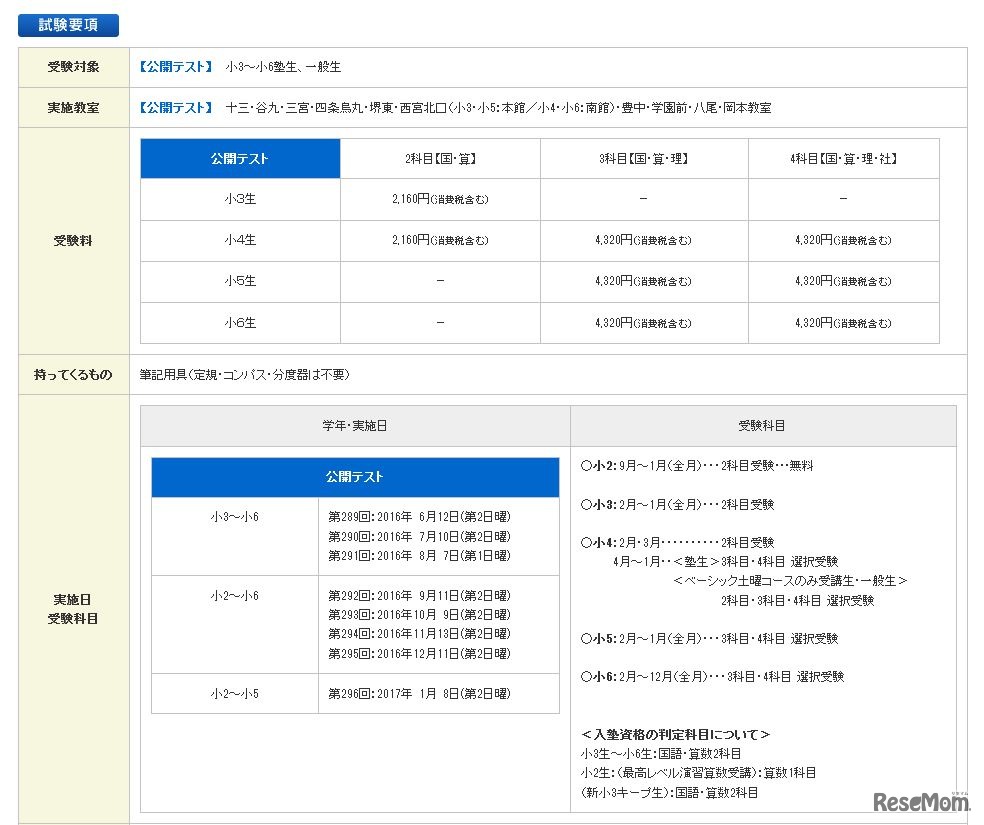Click the 2,160円 fee cell for 小3生
The width and height of the screenshot is (984, 825).
[440, 199]
